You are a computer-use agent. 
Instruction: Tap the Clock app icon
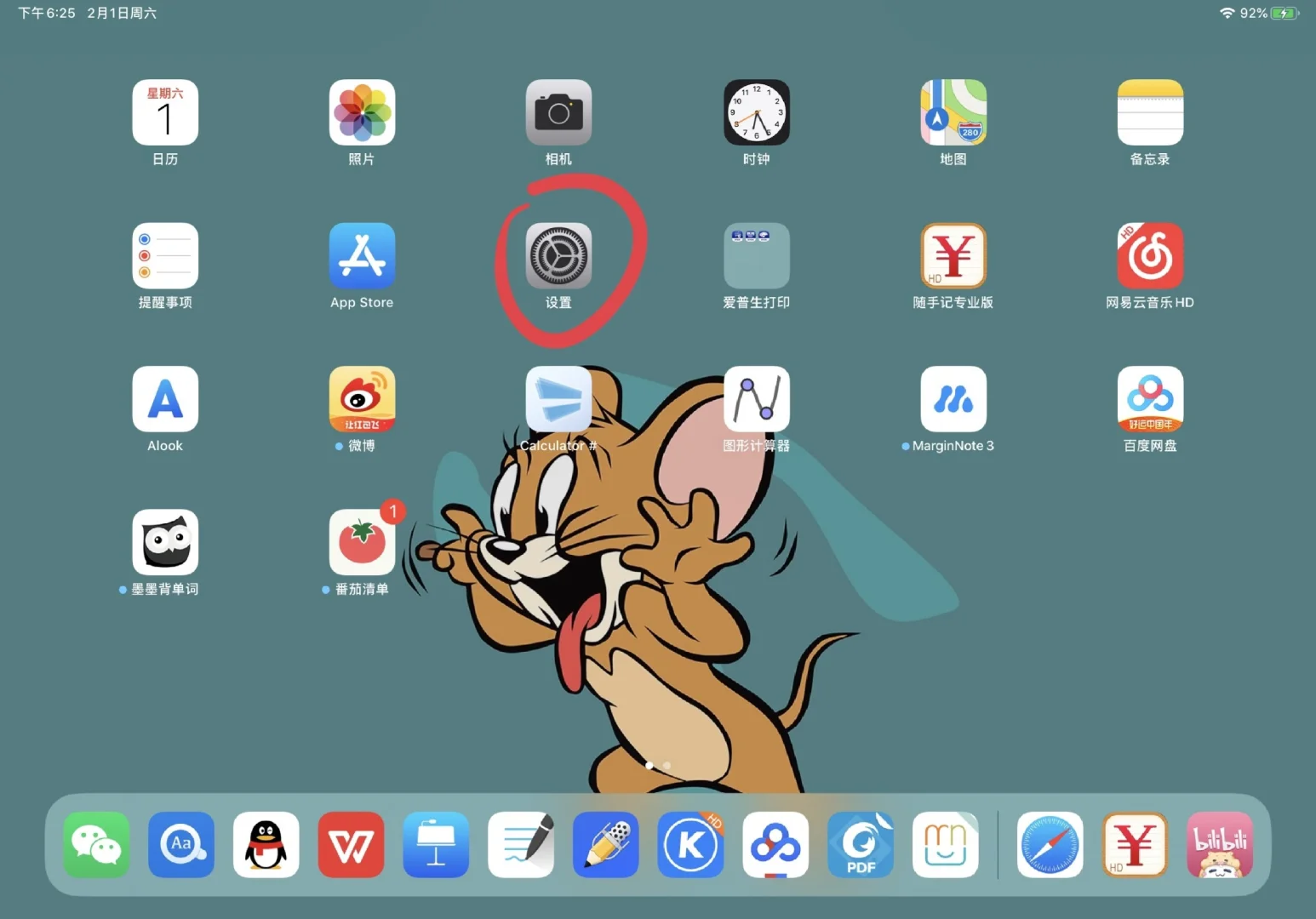756,113
